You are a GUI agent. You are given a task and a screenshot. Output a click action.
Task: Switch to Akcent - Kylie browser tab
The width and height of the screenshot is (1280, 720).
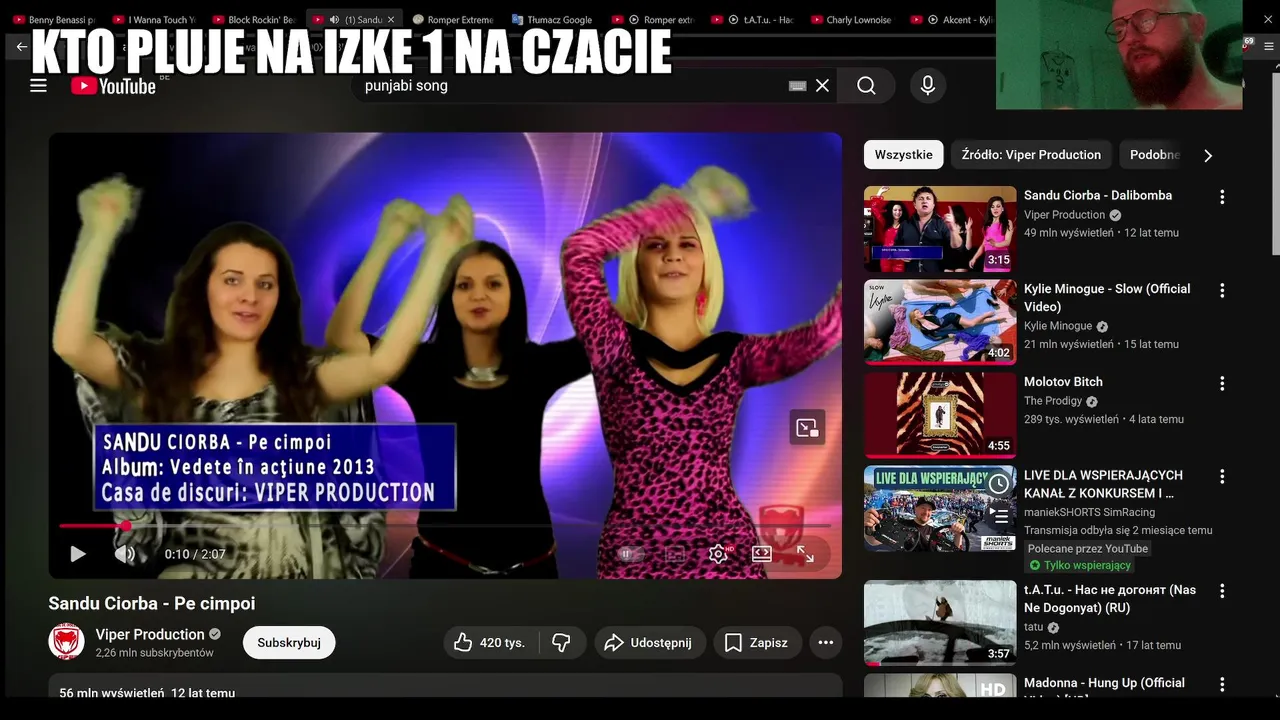coord(952,19)
